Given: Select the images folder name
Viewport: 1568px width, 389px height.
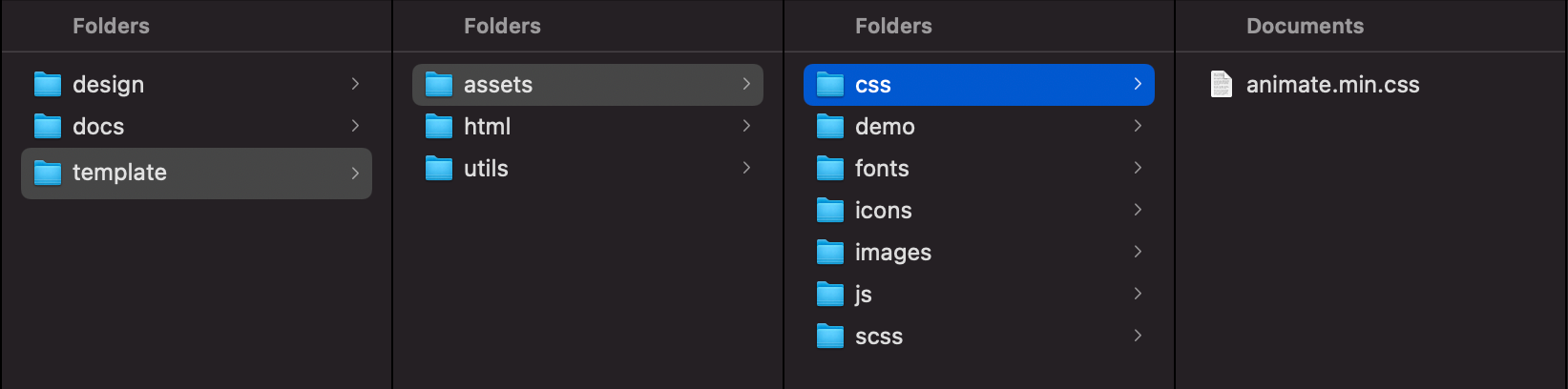Looking at the screenshot, I should (x=893, y=253).
